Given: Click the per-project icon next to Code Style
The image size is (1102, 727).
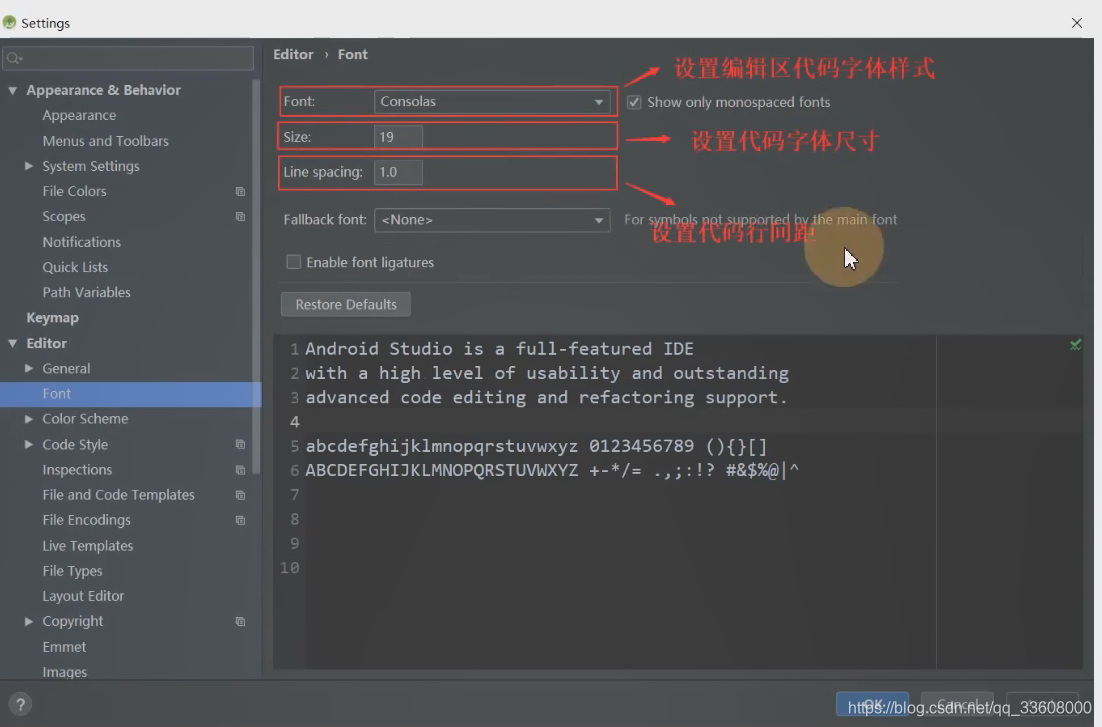Looking at the screenshot, I should click(x=240, y=444).
